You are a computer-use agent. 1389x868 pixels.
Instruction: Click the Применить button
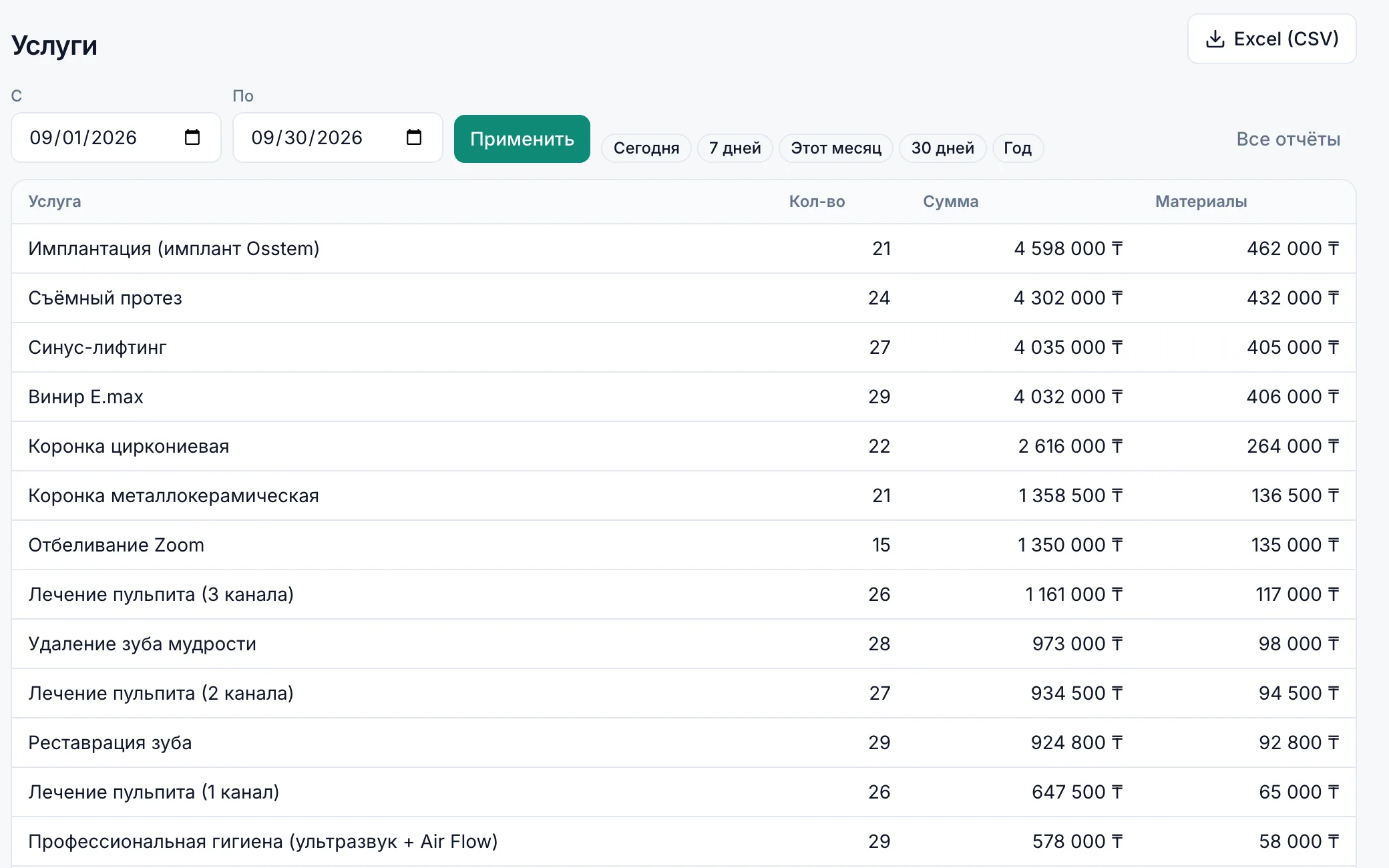522,139
